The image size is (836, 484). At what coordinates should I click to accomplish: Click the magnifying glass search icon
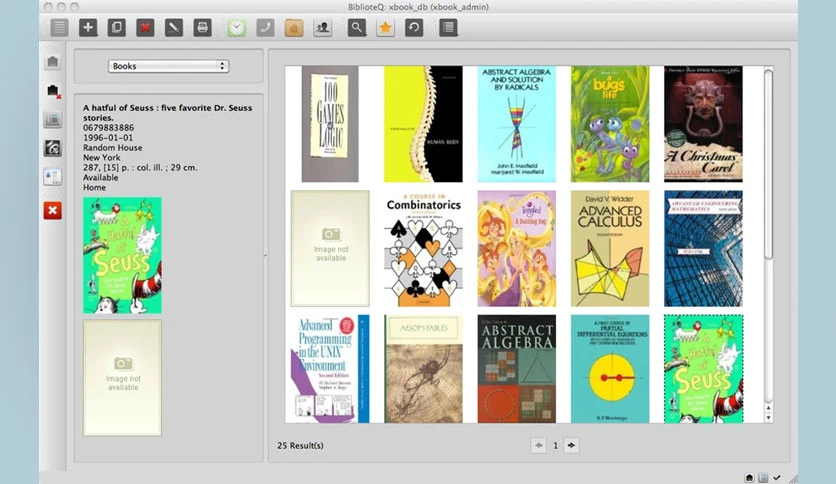[x=357, y=27]
